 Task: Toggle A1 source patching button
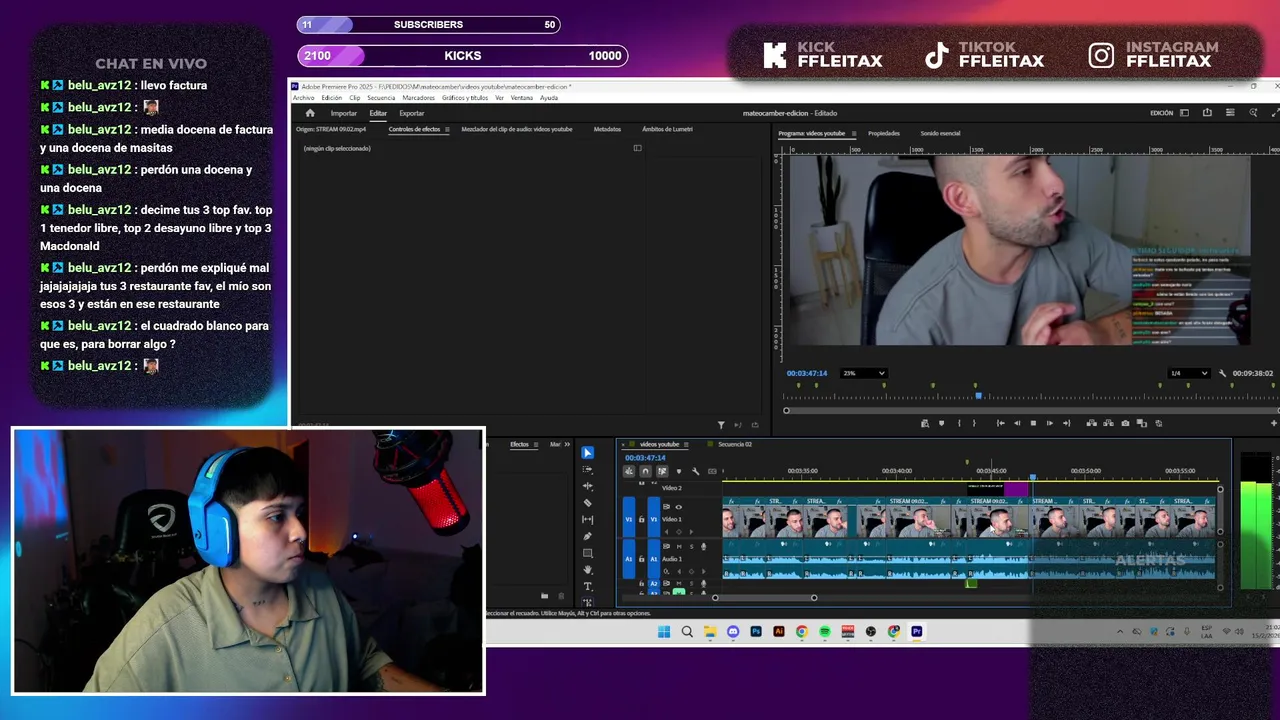[x=629, y=559]
